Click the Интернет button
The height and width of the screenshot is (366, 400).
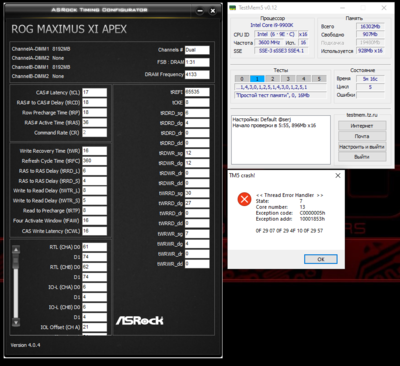pyautogui.click(x=362, y=126)
